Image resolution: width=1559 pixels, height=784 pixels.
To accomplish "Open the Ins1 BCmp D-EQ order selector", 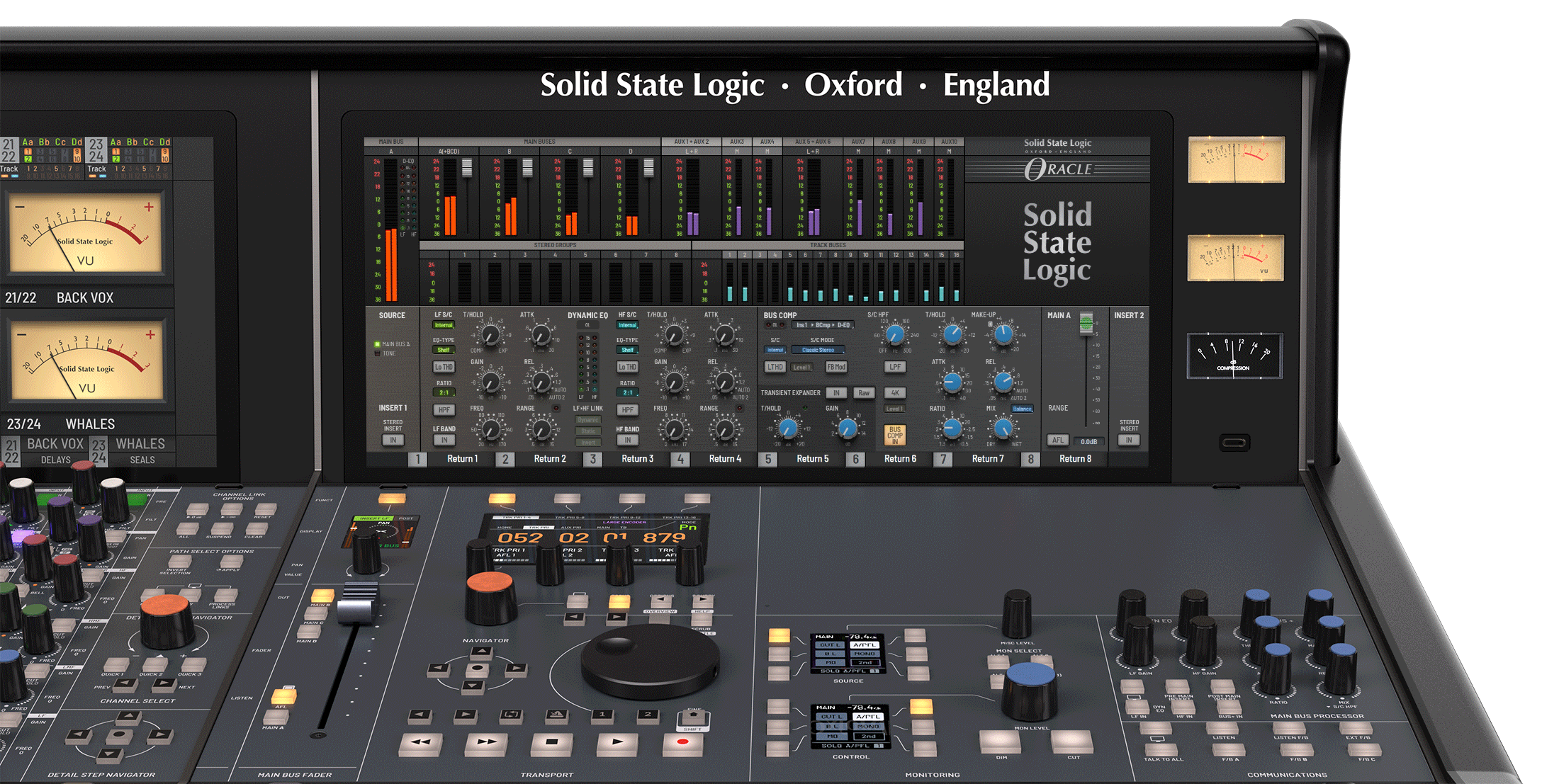I will [x=822, y=325].
